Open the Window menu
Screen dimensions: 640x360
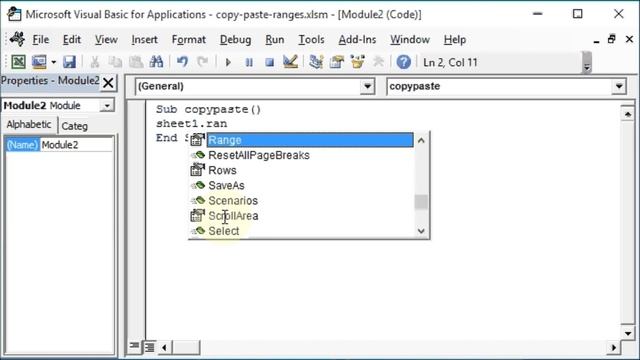[410, 40]
